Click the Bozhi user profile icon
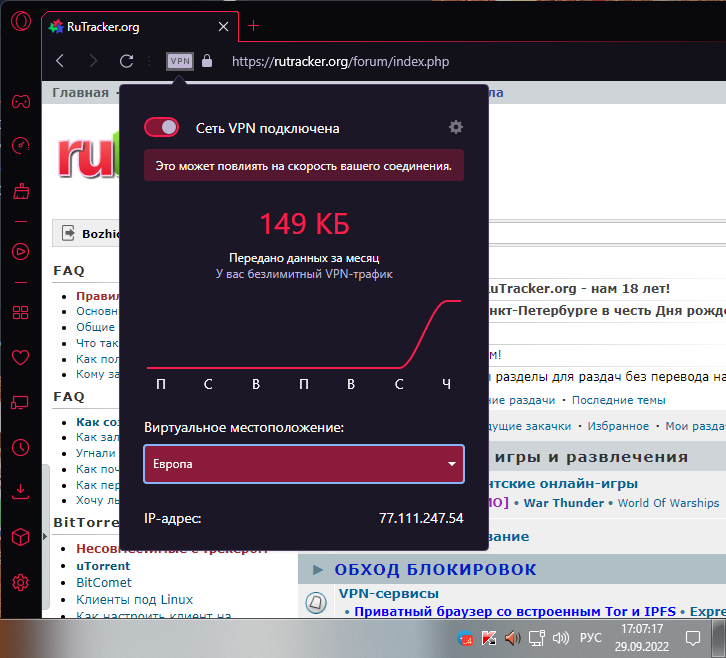Image resolution: width=726 pixels, height=658 pixels. tap(68, 233)
